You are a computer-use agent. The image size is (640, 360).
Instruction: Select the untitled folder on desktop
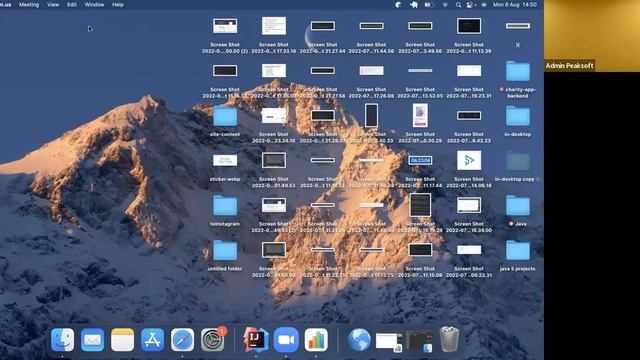pyautogui.click(x=225, y=250)
